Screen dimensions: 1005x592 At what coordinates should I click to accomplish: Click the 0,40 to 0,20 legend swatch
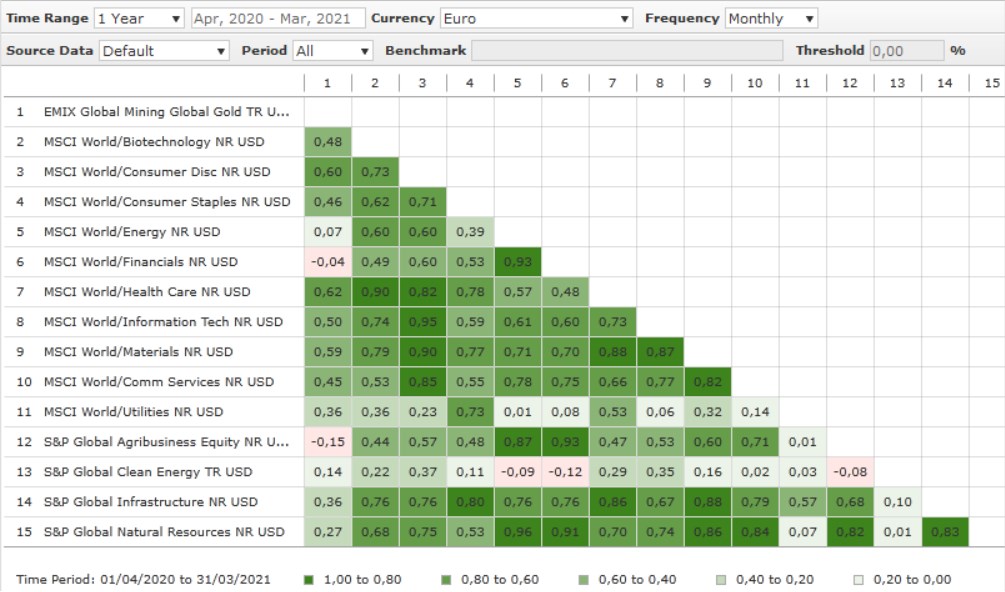coord(719,579)
